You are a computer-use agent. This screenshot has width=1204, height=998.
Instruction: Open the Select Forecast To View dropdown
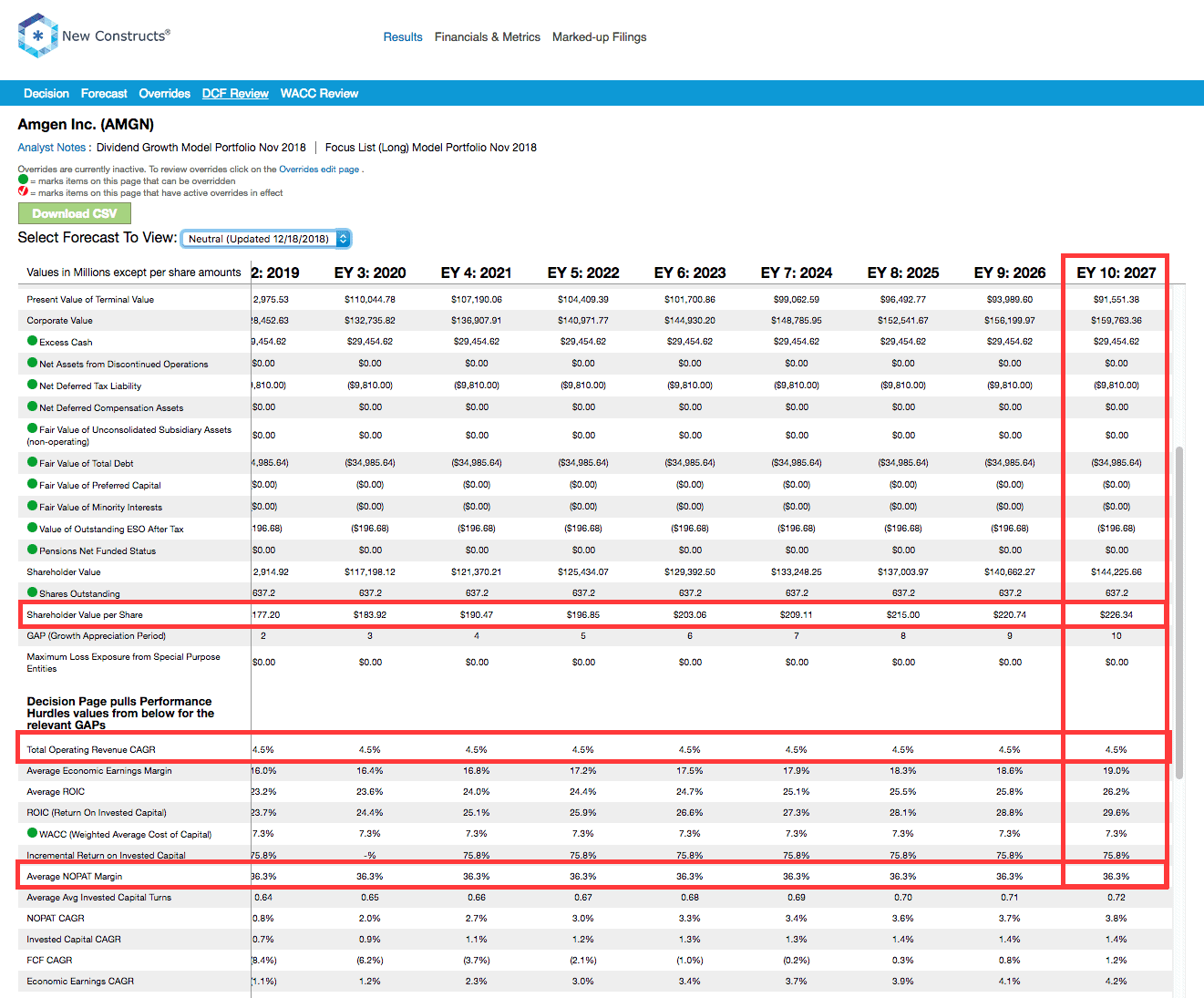[x=266, y=239]
